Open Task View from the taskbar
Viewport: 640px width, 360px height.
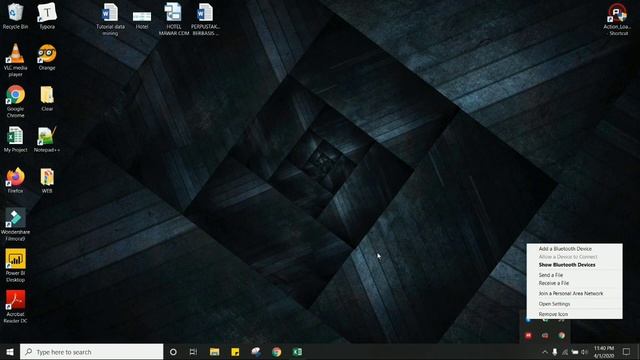point(193,352)
